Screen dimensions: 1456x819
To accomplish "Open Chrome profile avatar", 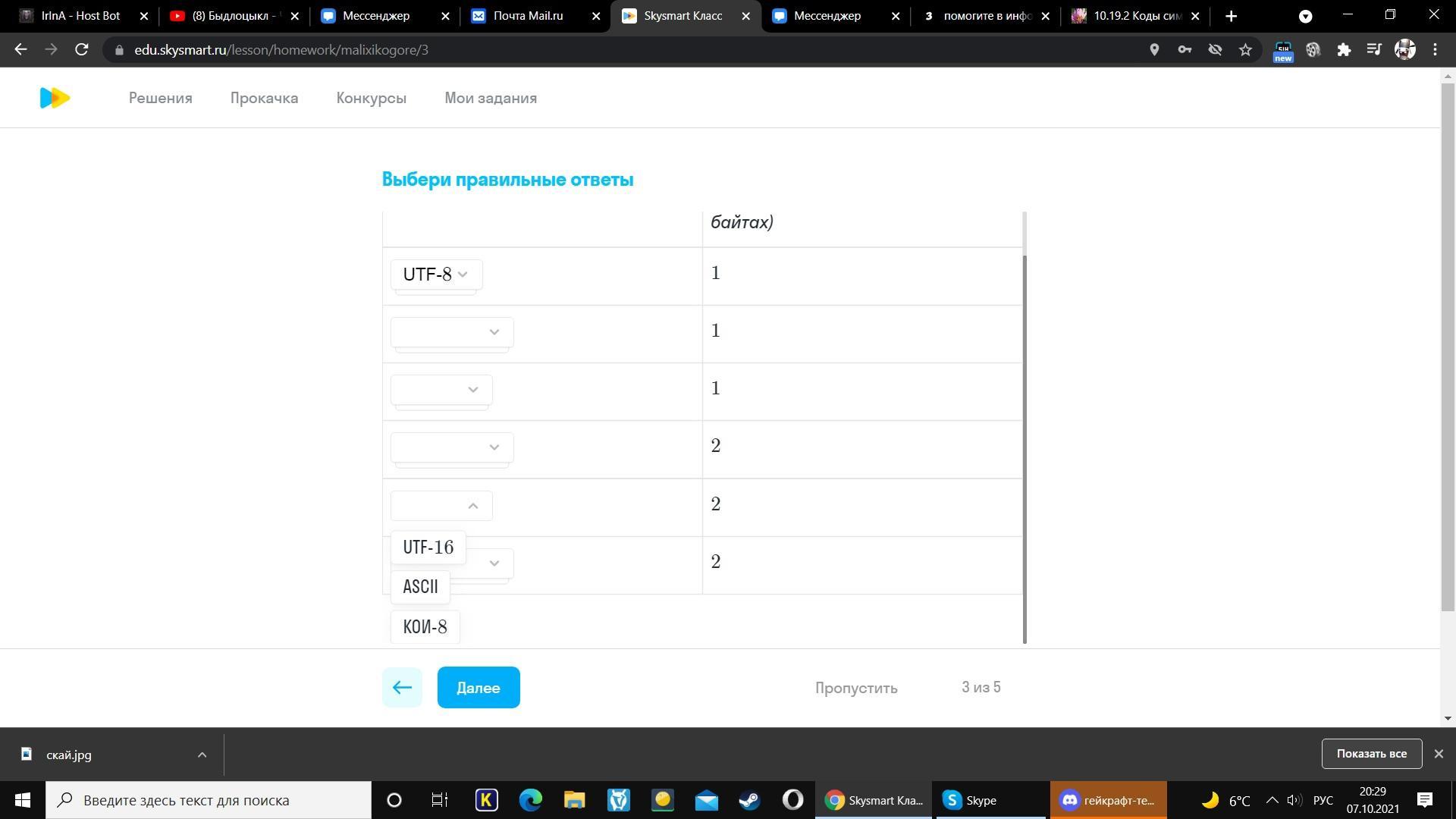I will point(1405,50).
